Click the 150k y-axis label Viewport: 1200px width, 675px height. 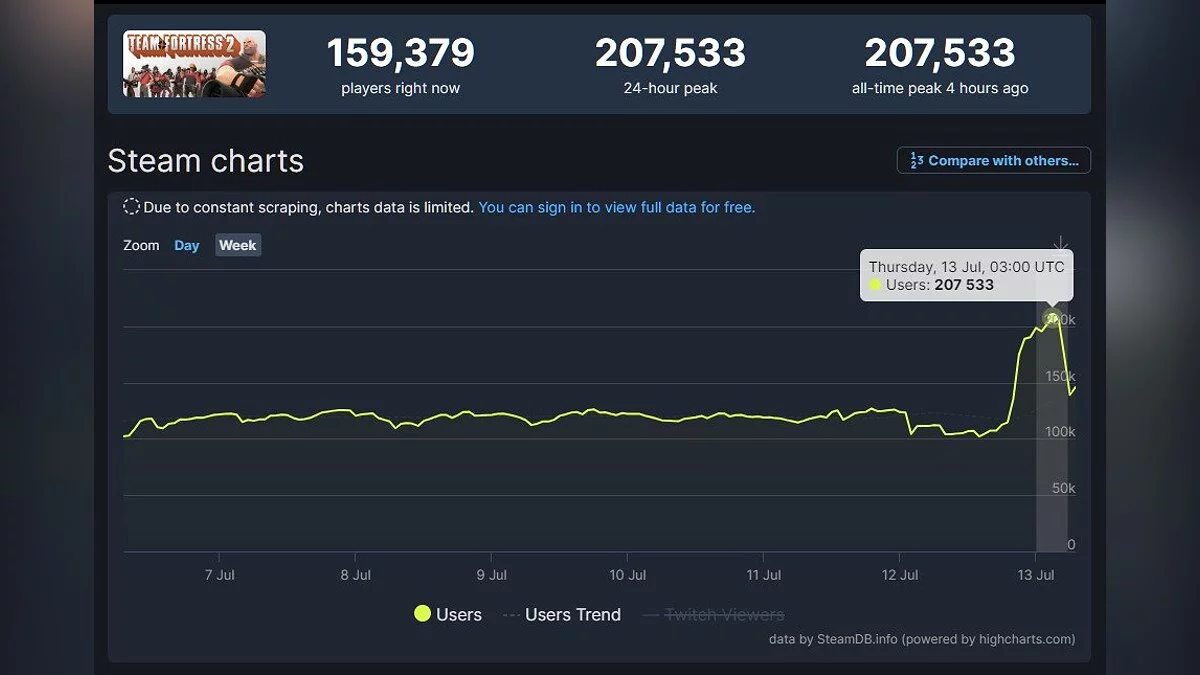1059,376
